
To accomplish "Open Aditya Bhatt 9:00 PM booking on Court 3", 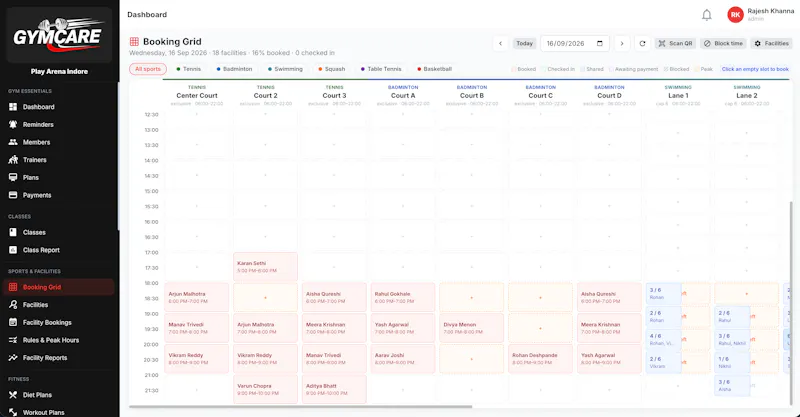I will pyautogui.click(x=334, y=389).
